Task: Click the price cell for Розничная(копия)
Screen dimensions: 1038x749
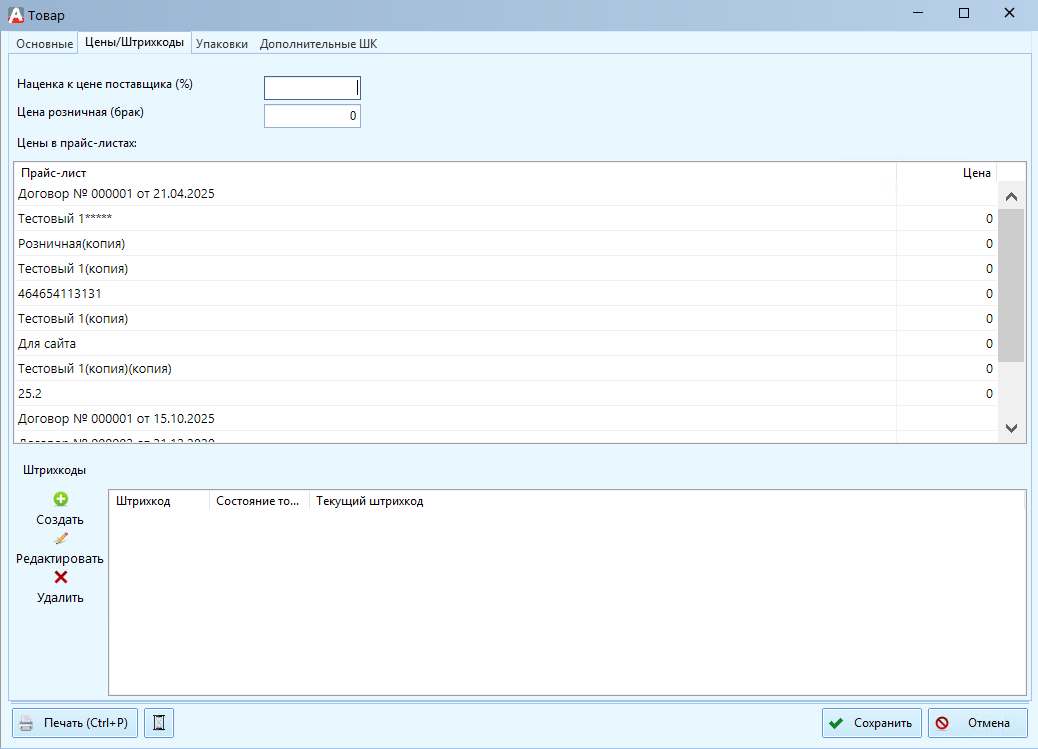Action: [x=947, y=244]
